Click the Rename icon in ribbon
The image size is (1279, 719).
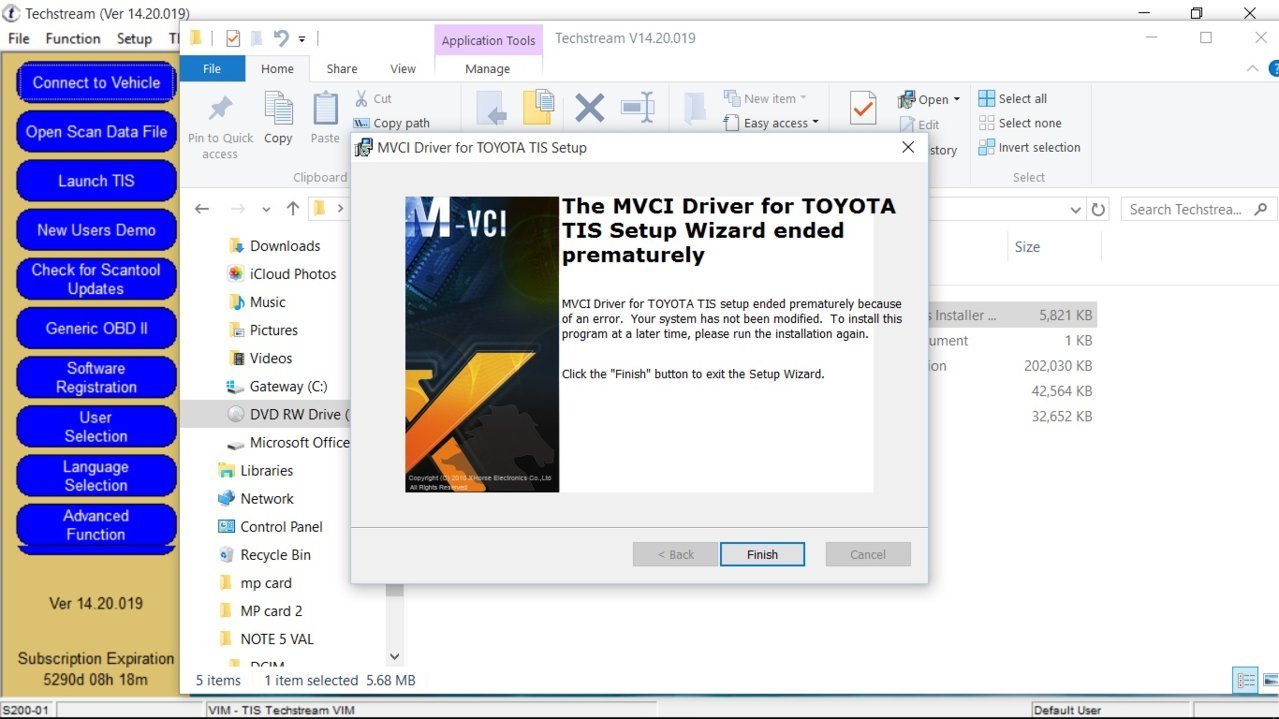click(637, 108)
